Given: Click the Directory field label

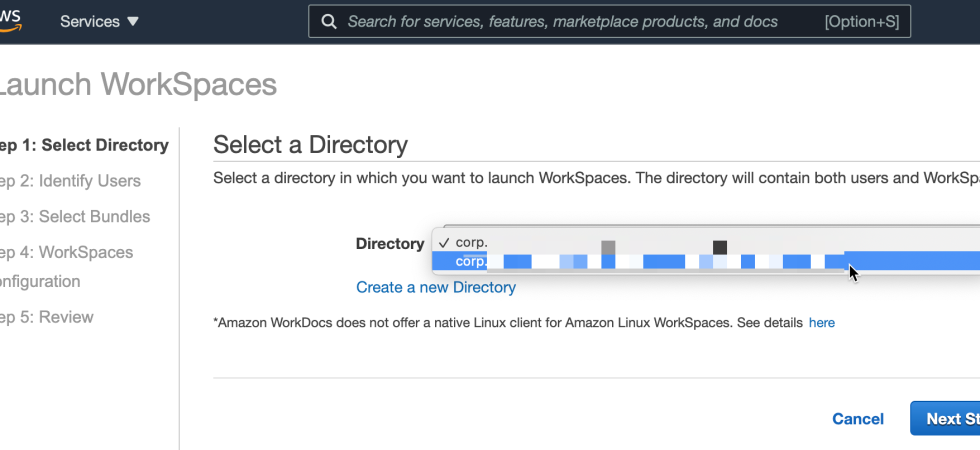Looking at the screenshot, I should [390, 244].
